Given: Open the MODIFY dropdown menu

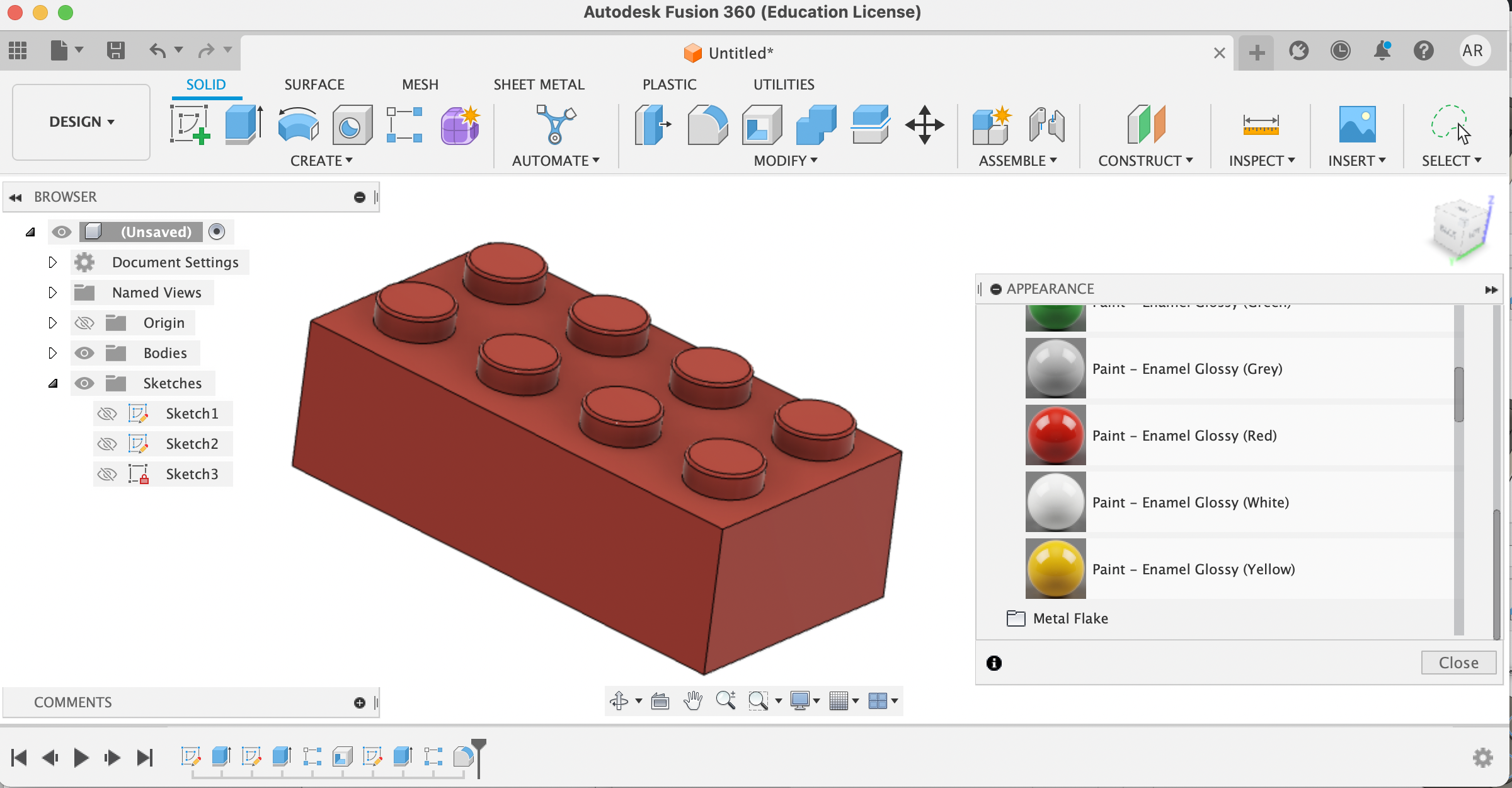Looking at the screenshot, I should (786, 161).
